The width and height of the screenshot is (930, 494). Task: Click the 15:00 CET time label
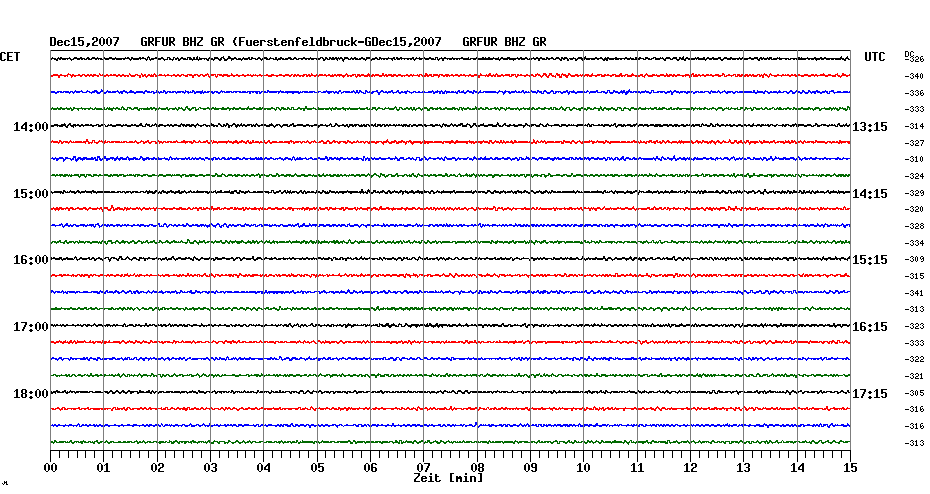pos(31,194)
